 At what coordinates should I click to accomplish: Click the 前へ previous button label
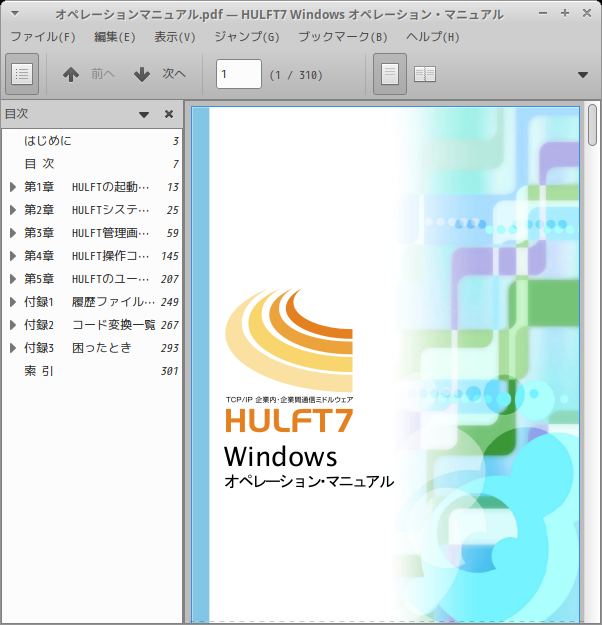[103, 74]
